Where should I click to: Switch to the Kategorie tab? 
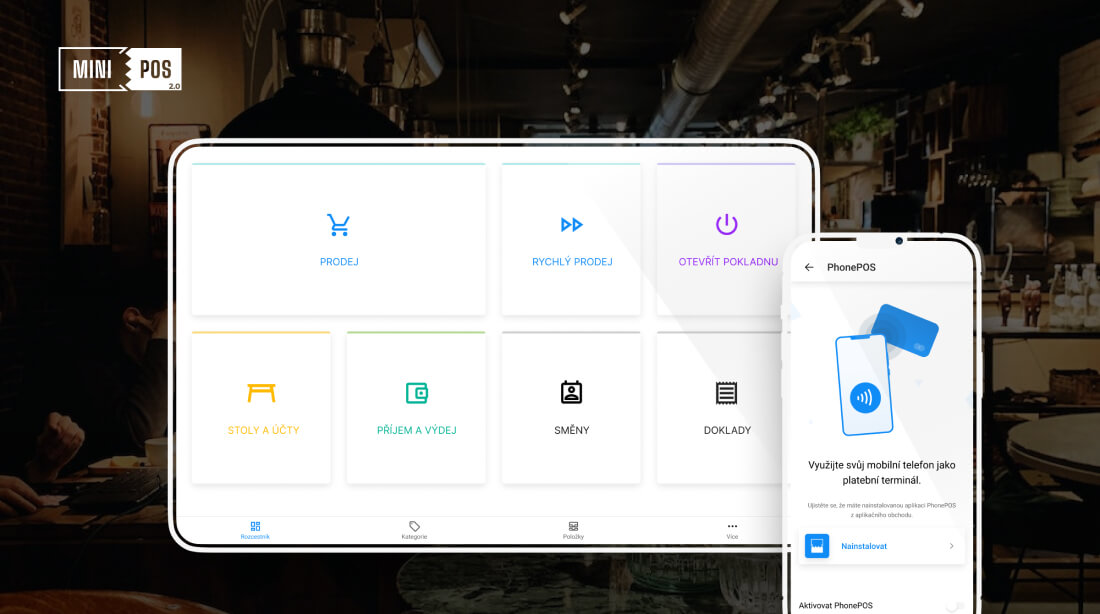[414, 530]
